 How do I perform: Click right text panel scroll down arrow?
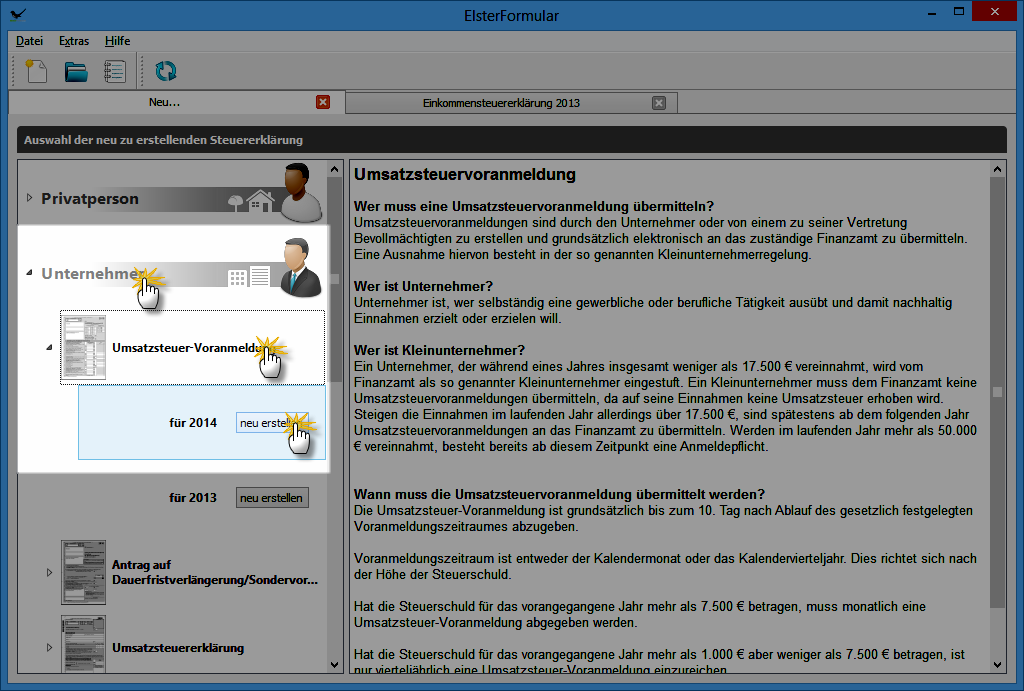pyautogui.click(x=997, y=665)
